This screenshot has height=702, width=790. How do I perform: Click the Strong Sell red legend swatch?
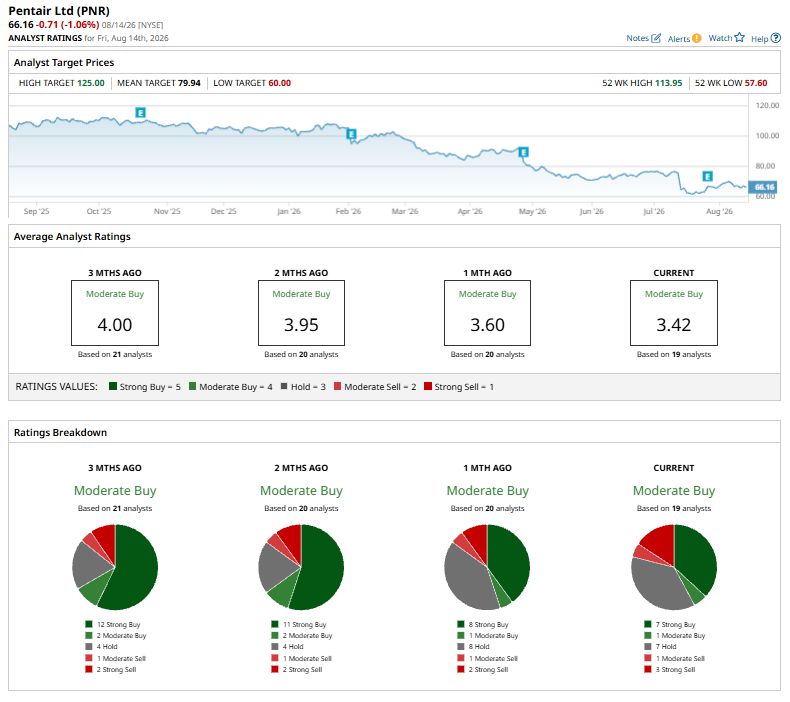(x=428, y=387)
